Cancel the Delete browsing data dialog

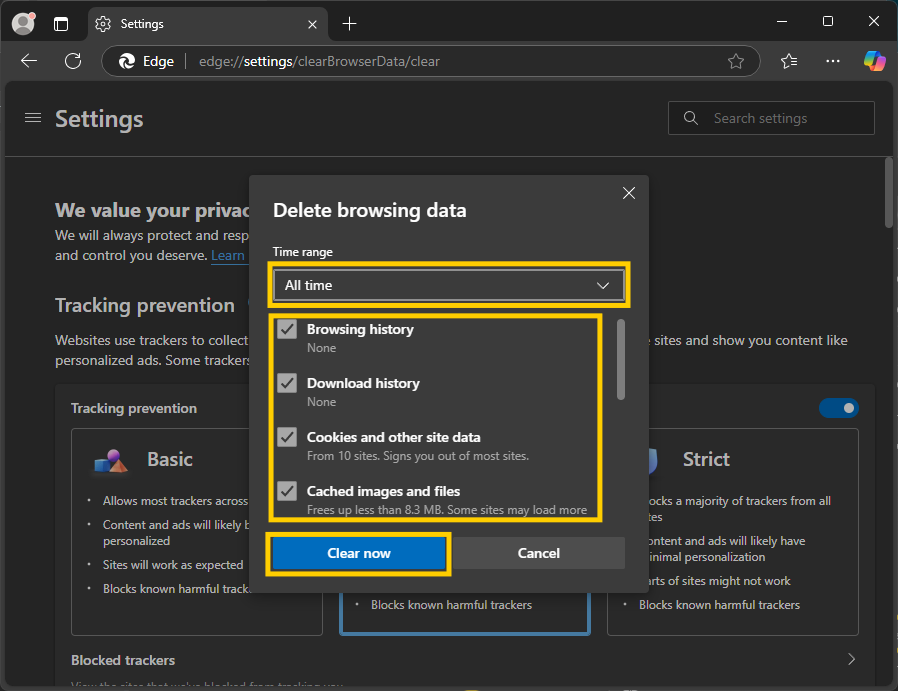pyautogui.click(x=538, y=553)
